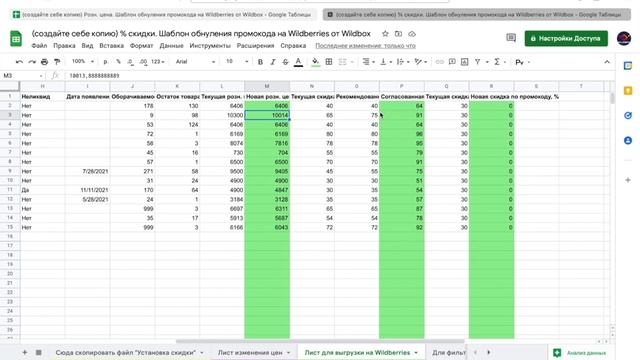Decrease the number of decimal places
Image resolution: width=640 pixels, height=360 pixels.
coord(130,62)
